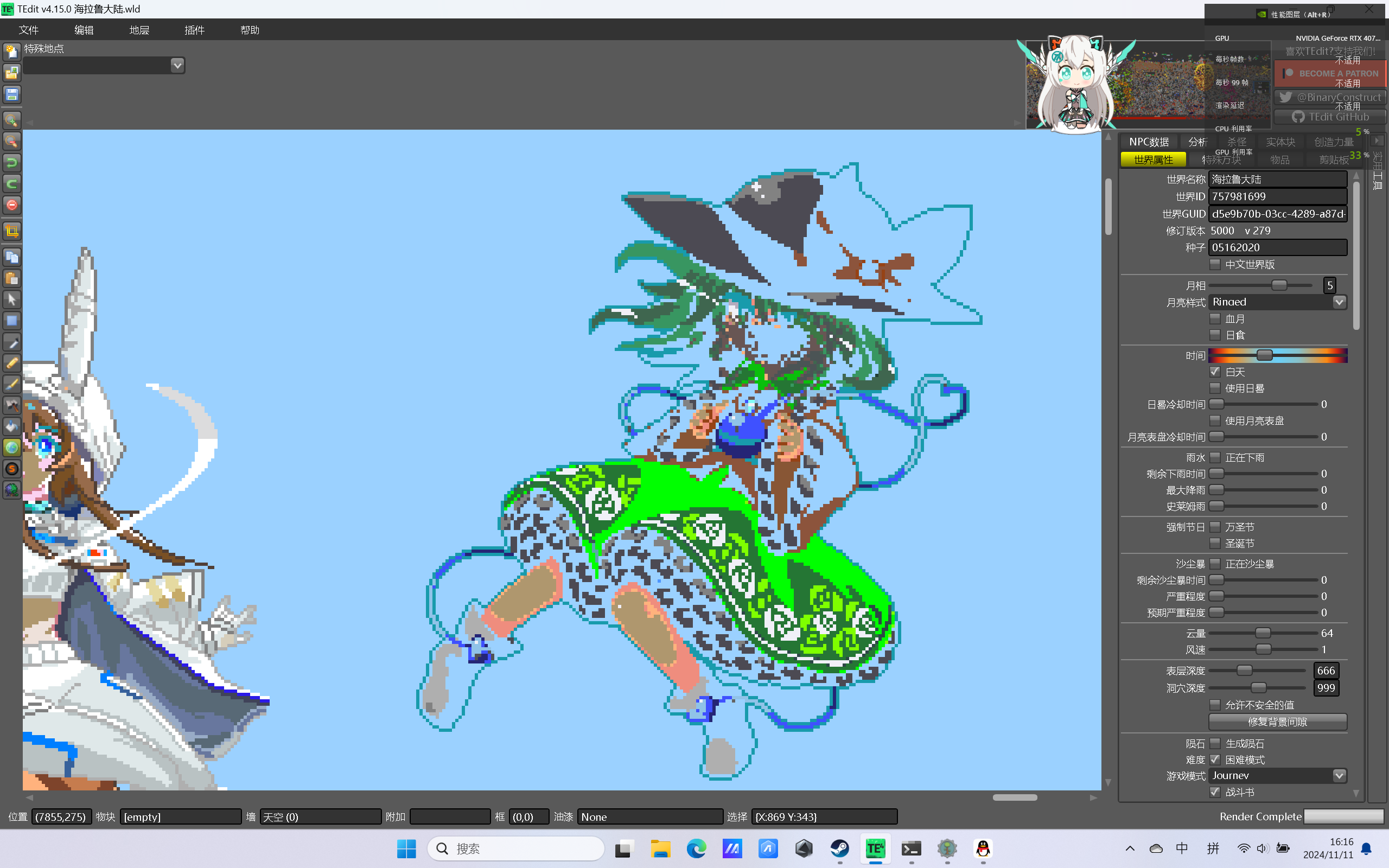Viewport: 1389px width, 868px height.
Task: Enable the 使用日晷 checkbox
Action: point(1214,388)
